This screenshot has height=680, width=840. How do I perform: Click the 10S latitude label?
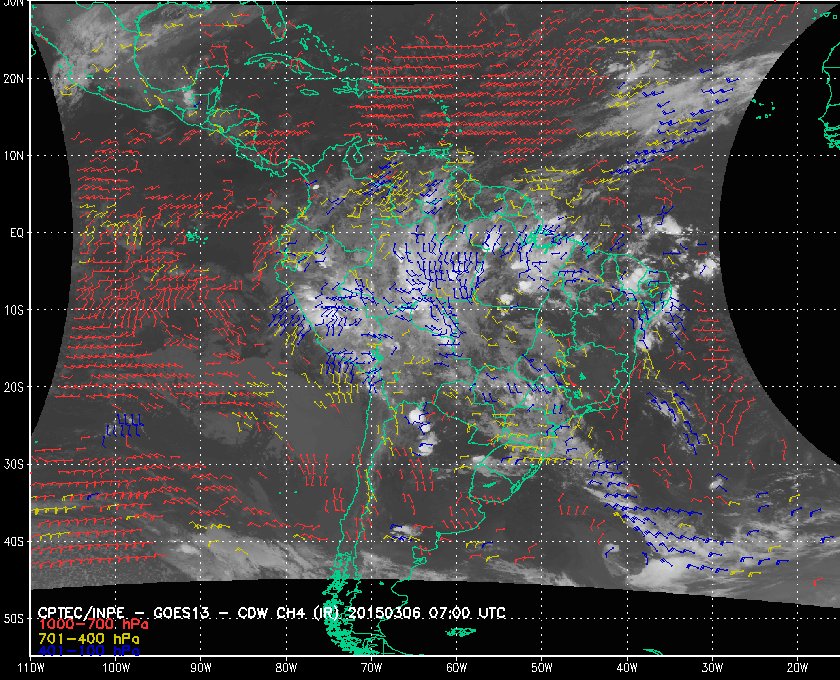(x=13, y=310)
